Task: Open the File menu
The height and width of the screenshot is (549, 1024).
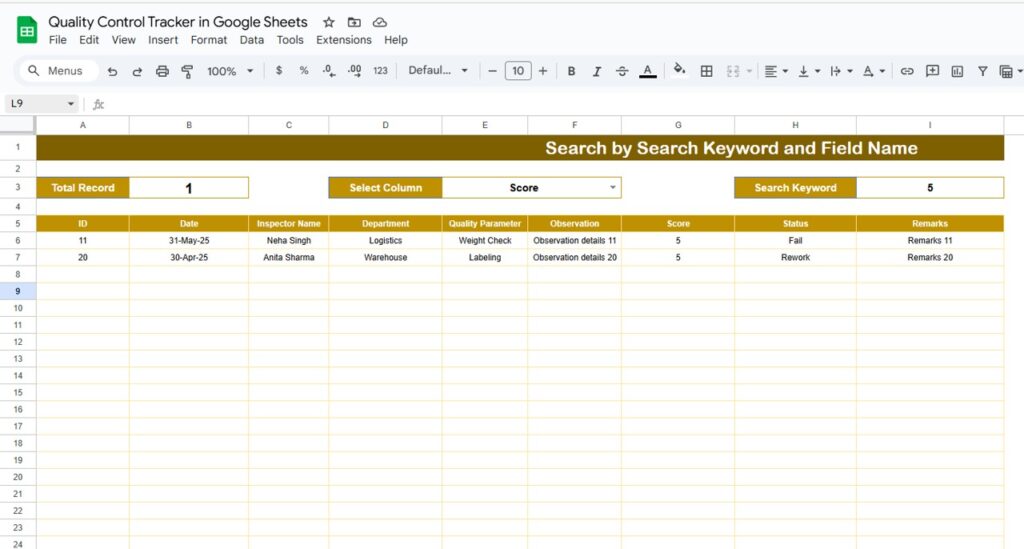Action: pos(57,40)
